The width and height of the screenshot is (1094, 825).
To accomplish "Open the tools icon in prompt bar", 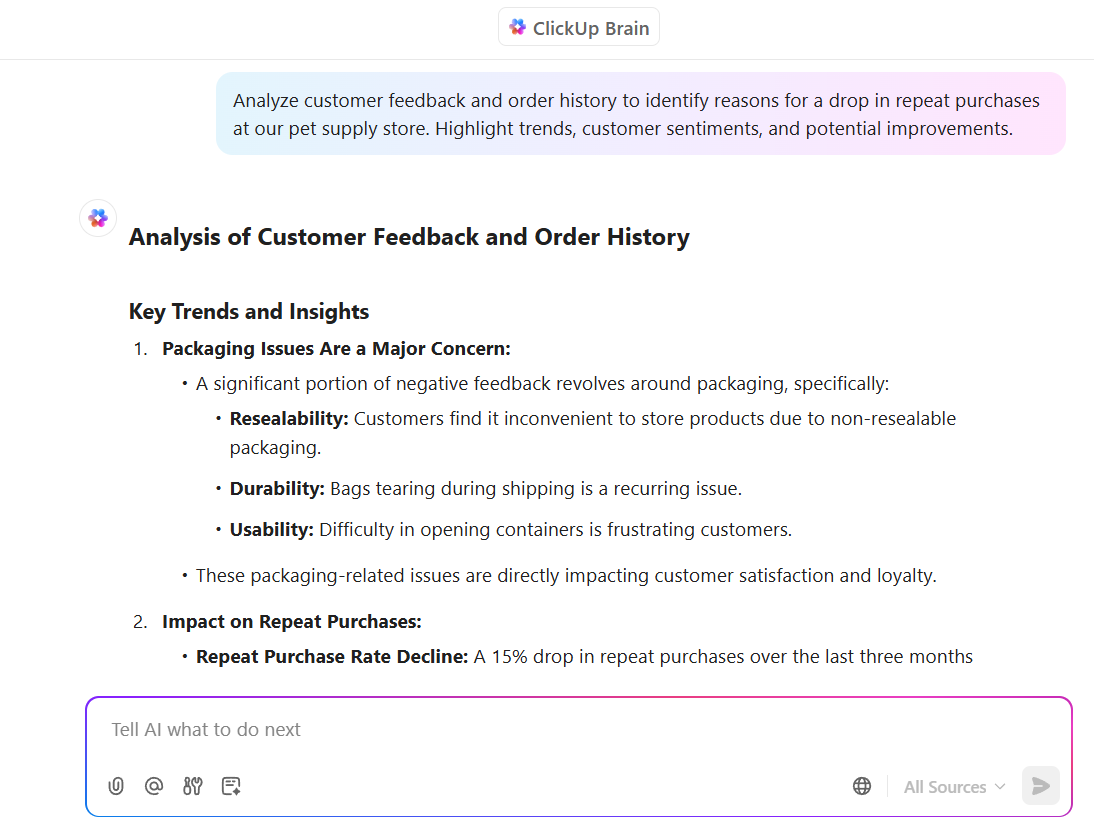I will 193,786.
